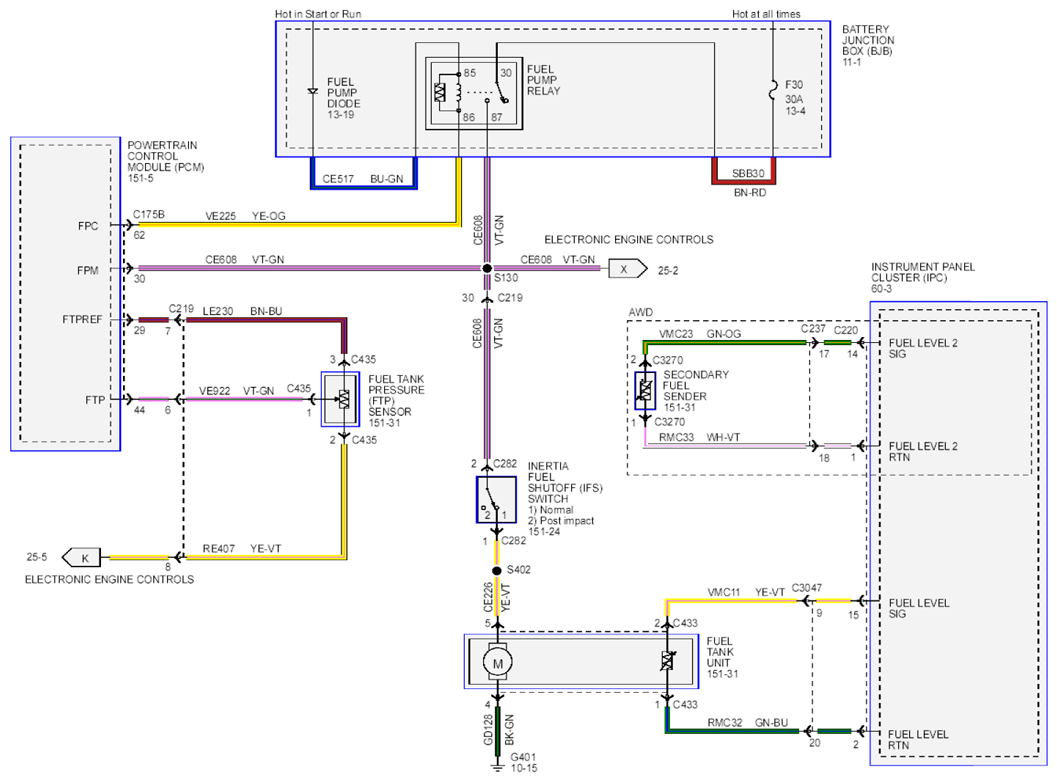This screenshot has height=782, width=1057.
Task: Click wire label VE225 YE-OG
Action: (x=245, y=216)
